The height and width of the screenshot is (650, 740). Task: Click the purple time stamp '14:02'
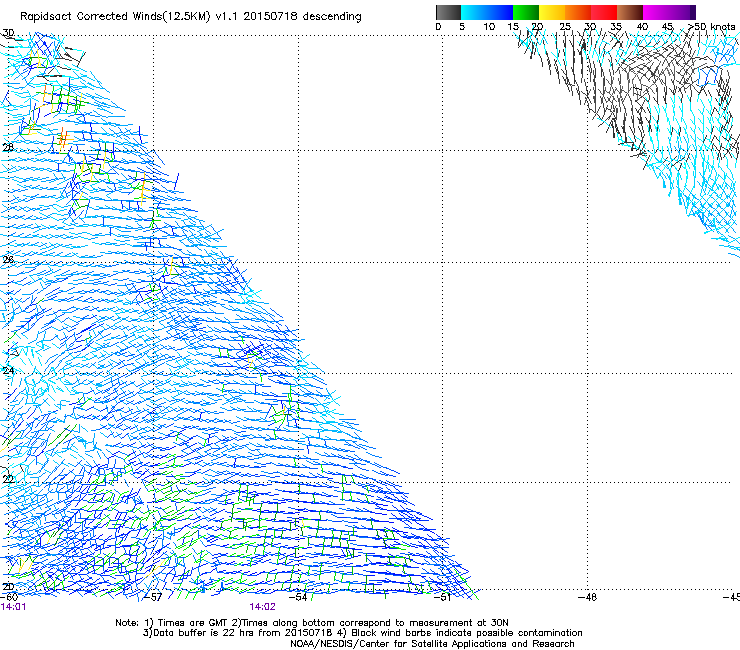point(262,607)
